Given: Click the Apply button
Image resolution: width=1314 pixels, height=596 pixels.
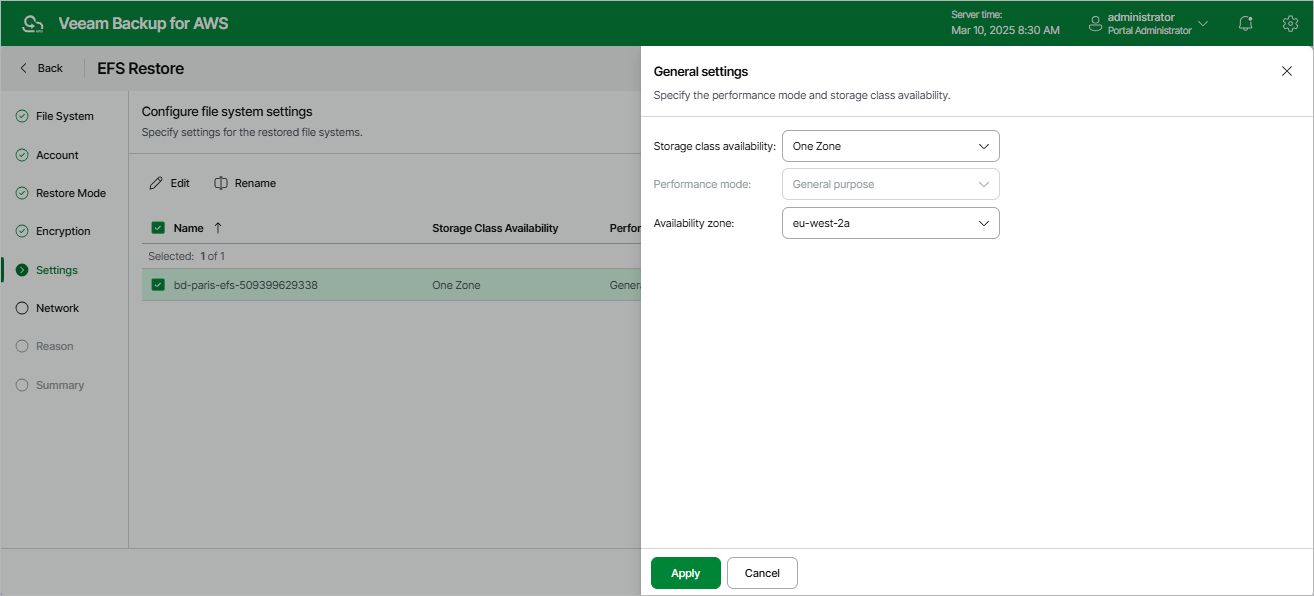Looking at the screenshot, I should 685,573.
